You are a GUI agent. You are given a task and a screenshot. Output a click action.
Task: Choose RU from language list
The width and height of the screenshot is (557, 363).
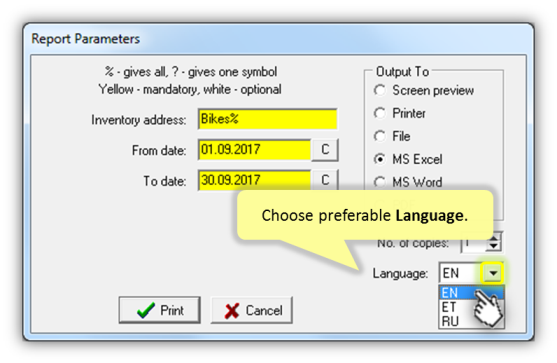point(471,321)
